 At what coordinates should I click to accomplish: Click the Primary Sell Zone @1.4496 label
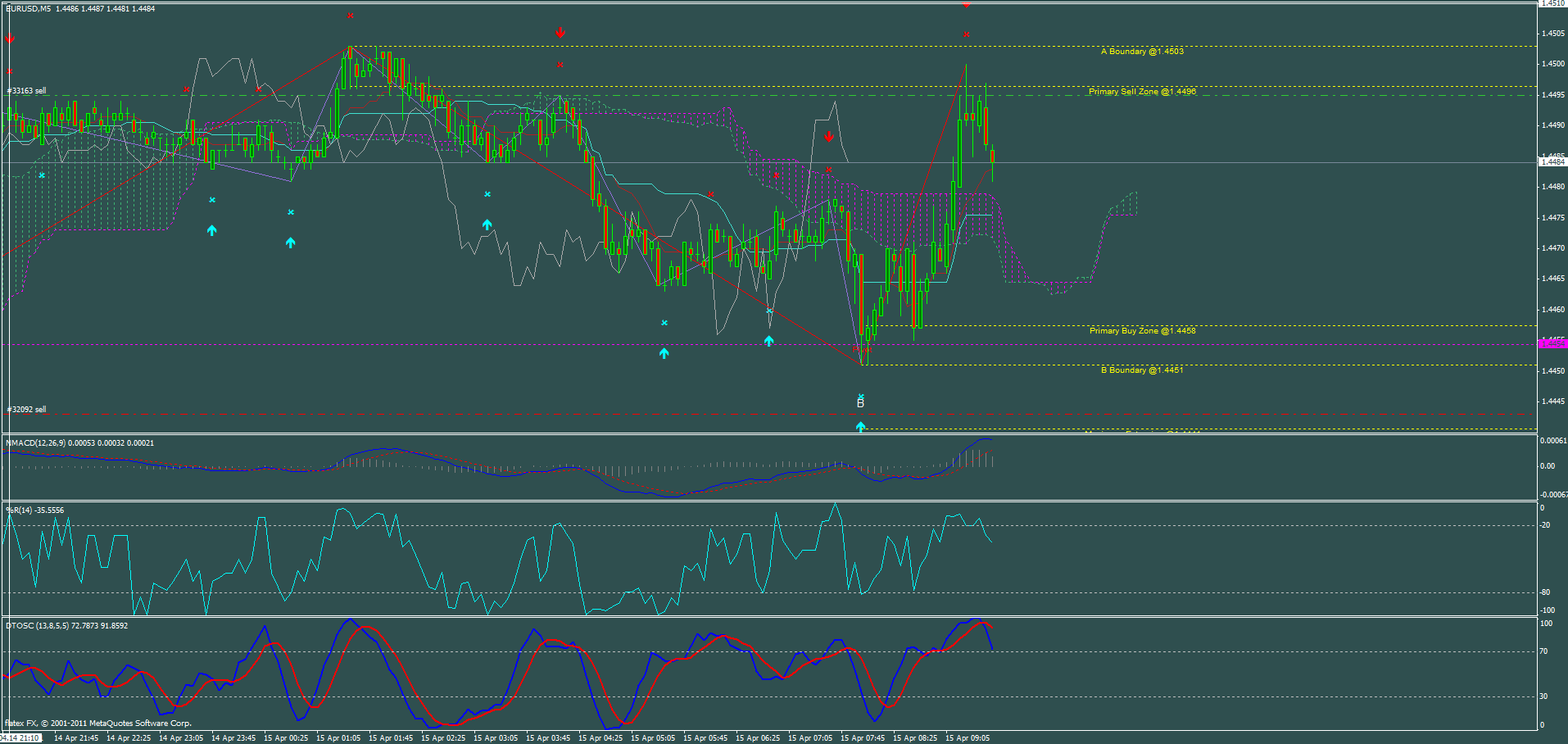click(x=1143, y=91)
